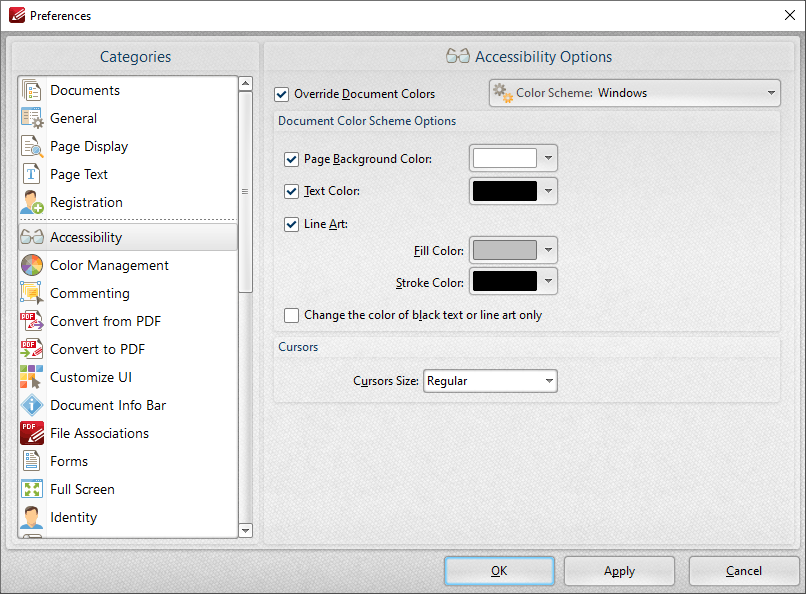Select the Document Info Bar label
Image resolution: width=806 pixels, height=594 pixels.
click(108, 405)
